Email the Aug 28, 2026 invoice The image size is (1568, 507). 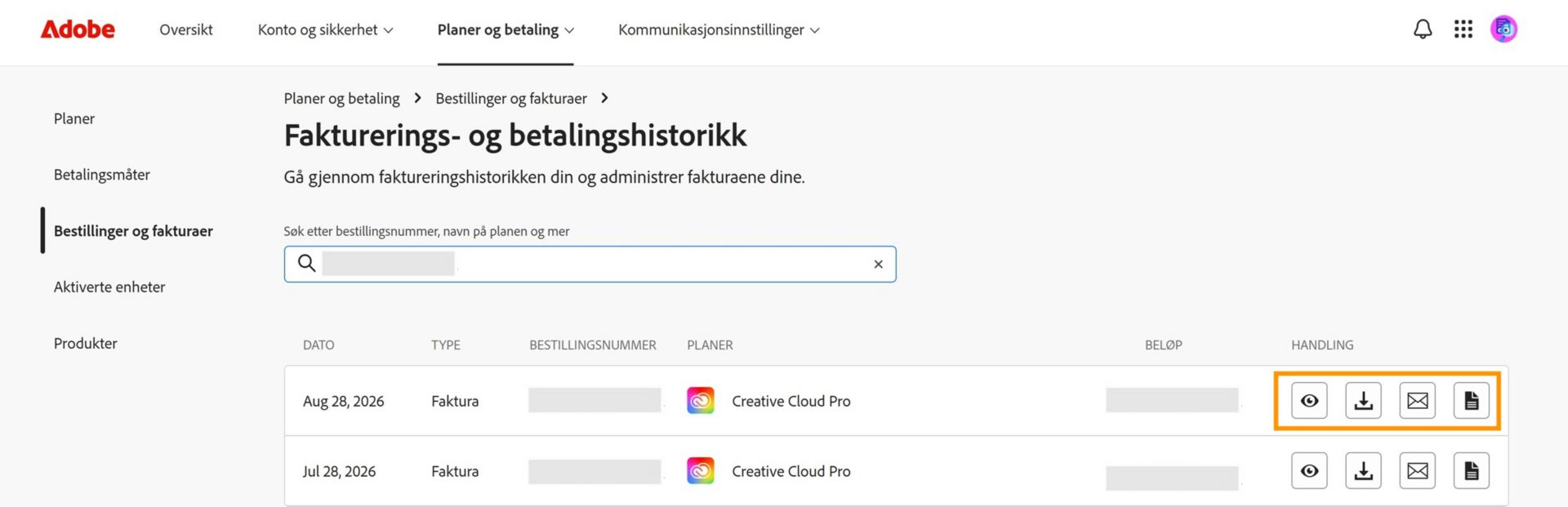(x=1418, y=401)
